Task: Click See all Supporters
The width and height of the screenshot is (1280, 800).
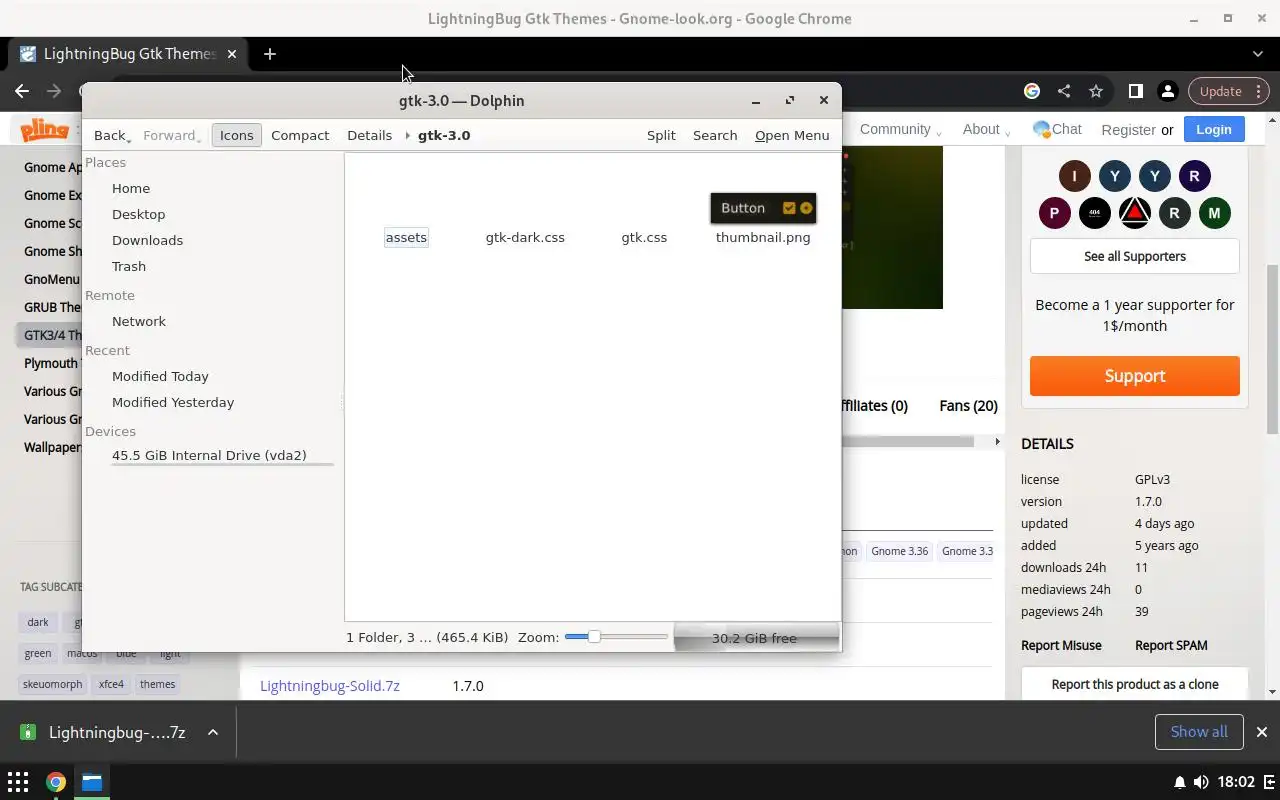Action: (1135, 256)
